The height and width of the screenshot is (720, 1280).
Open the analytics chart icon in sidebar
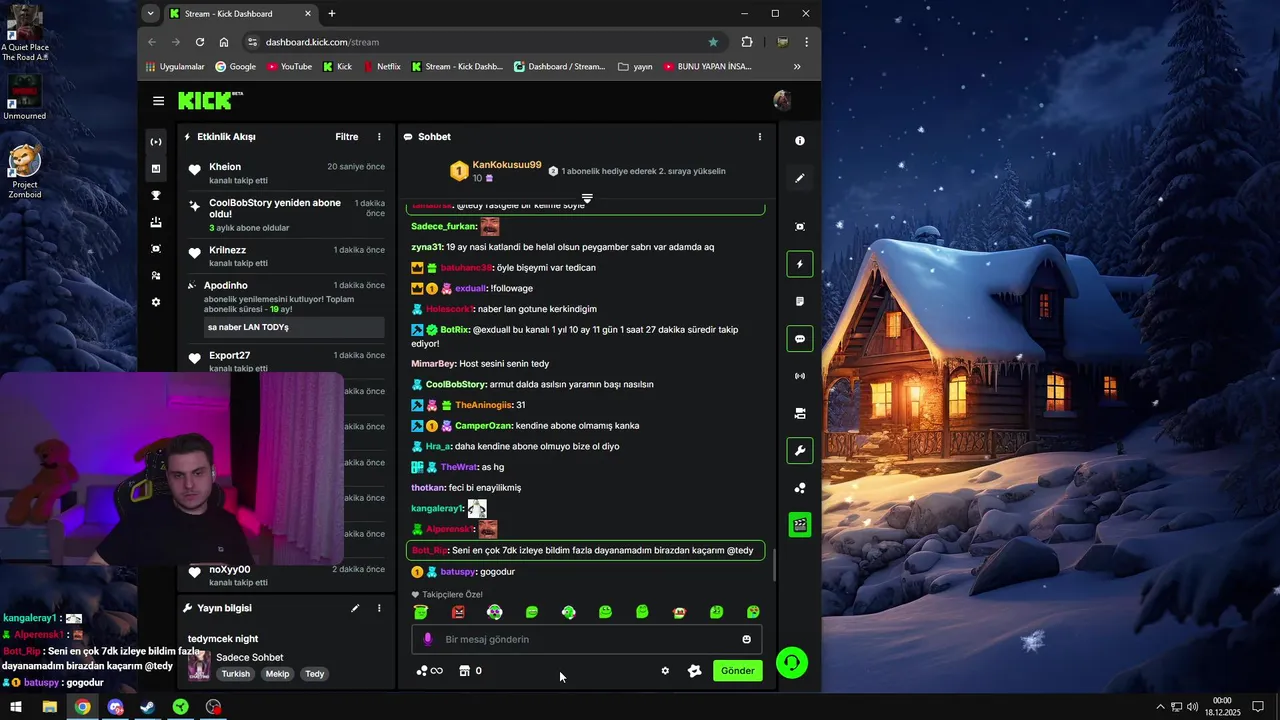pos(156,169)
